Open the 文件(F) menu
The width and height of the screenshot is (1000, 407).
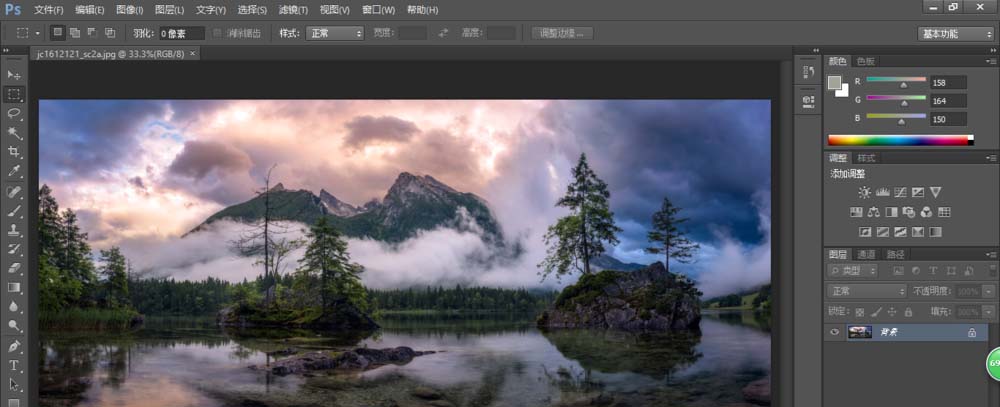[x=48, y=10]
